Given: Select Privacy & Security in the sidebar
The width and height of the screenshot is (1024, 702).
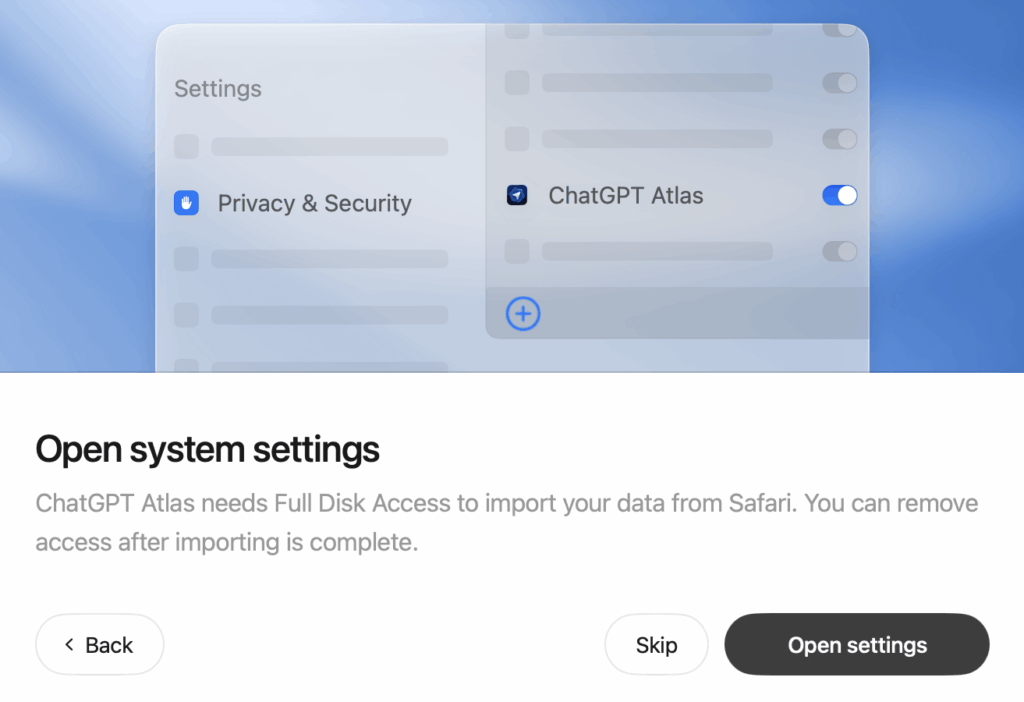Looking at the screenshot, I should coord(314,203).
